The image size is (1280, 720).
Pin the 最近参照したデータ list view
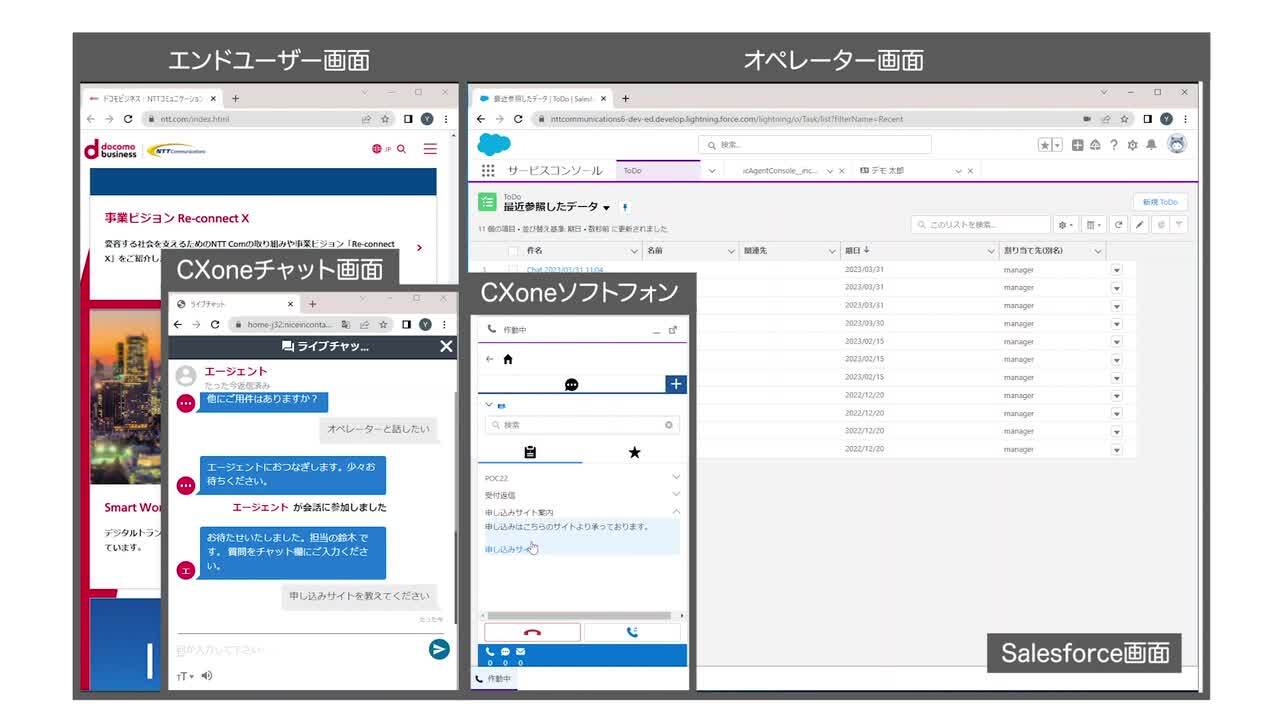tap(624, 207)
